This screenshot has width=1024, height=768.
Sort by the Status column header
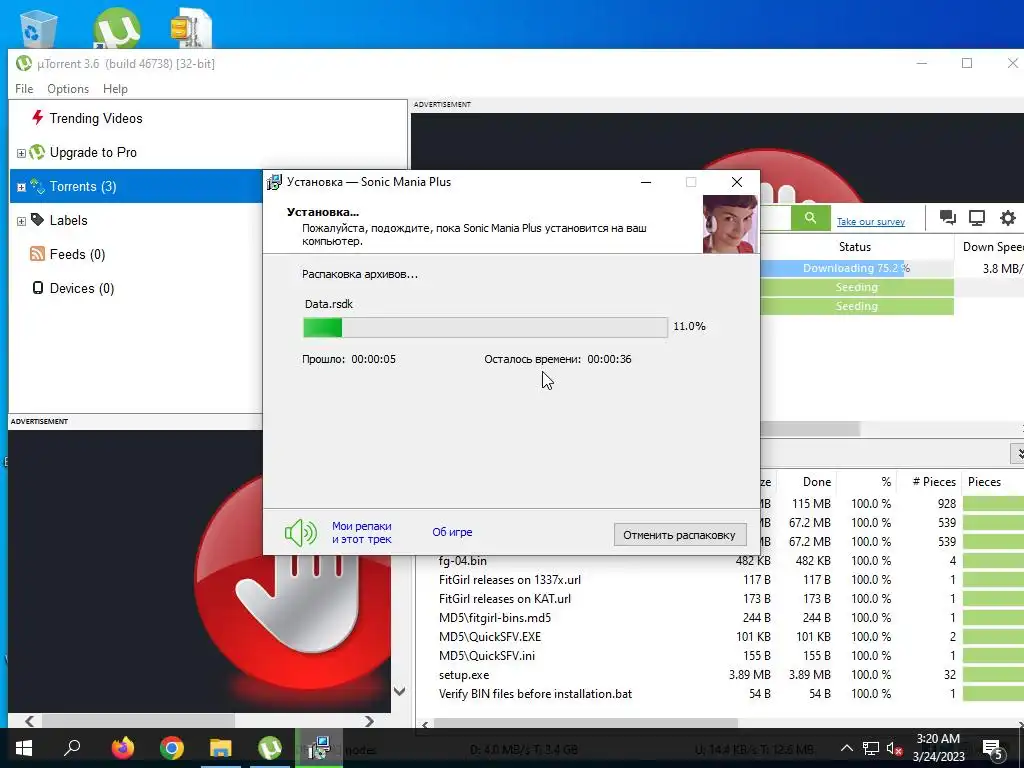[x=855, y=247]
